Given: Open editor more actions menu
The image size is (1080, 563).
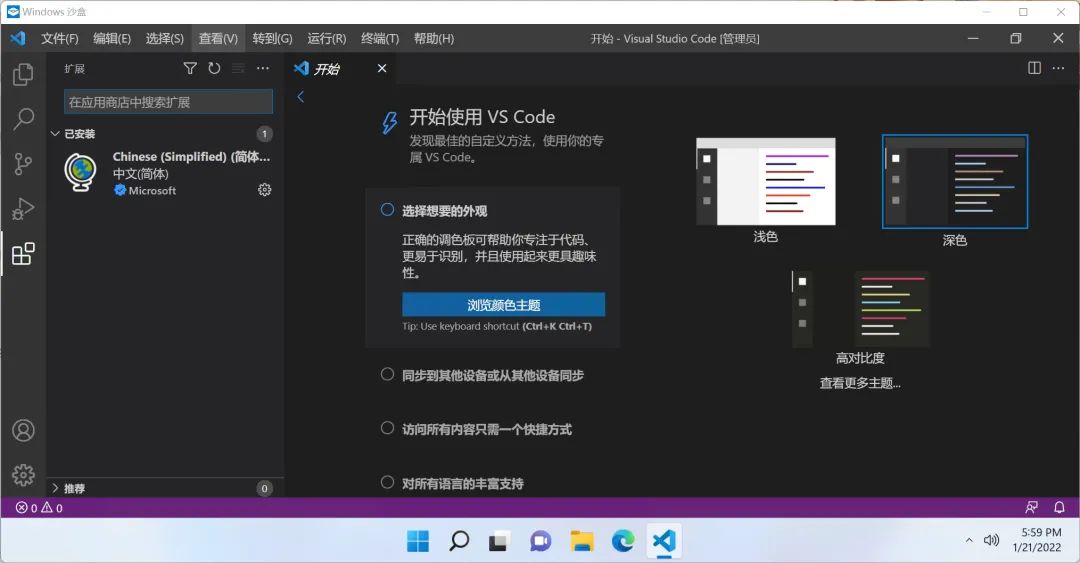Looking at the screenshot, I should click(x=1059, y=68).
